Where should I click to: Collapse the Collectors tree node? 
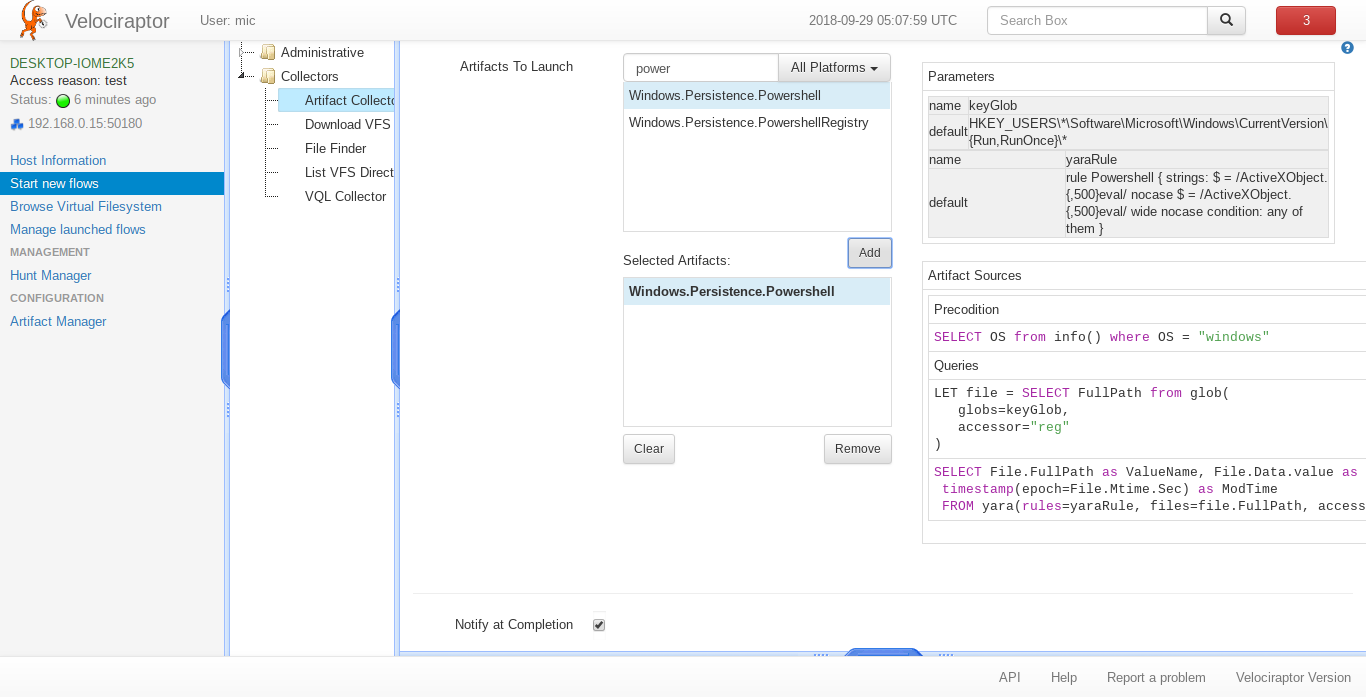coord(241,76)
